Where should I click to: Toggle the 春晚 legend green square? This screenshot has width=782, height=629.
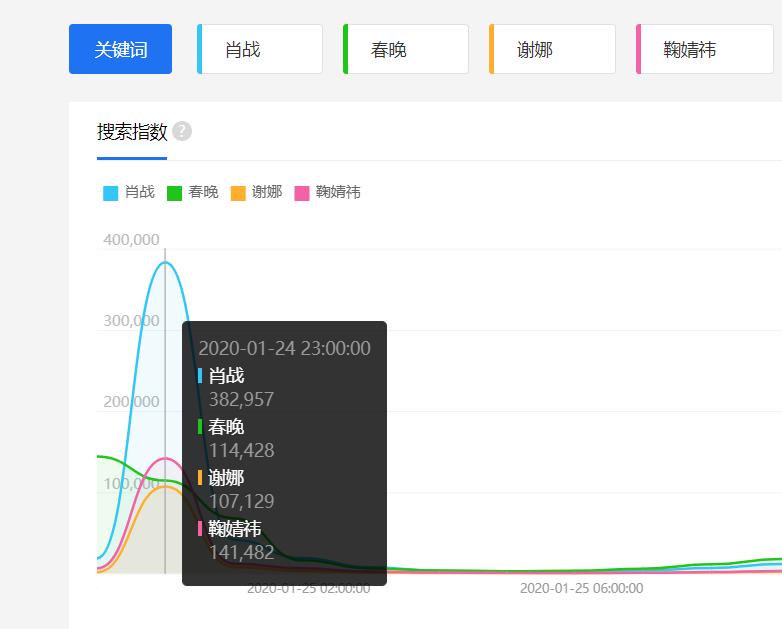tap(174, 193)
